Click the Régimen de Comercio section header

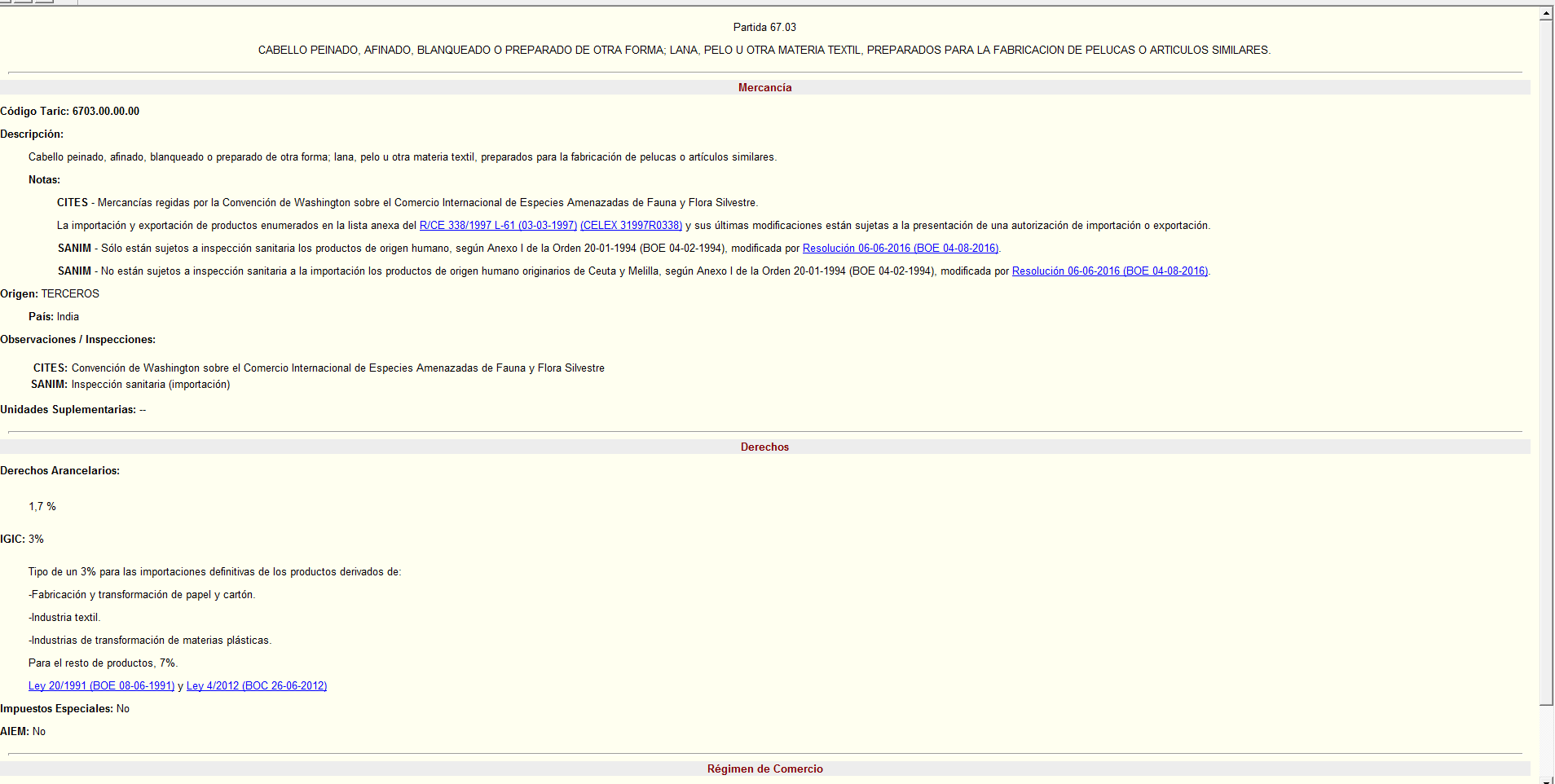tap(764, 769)
